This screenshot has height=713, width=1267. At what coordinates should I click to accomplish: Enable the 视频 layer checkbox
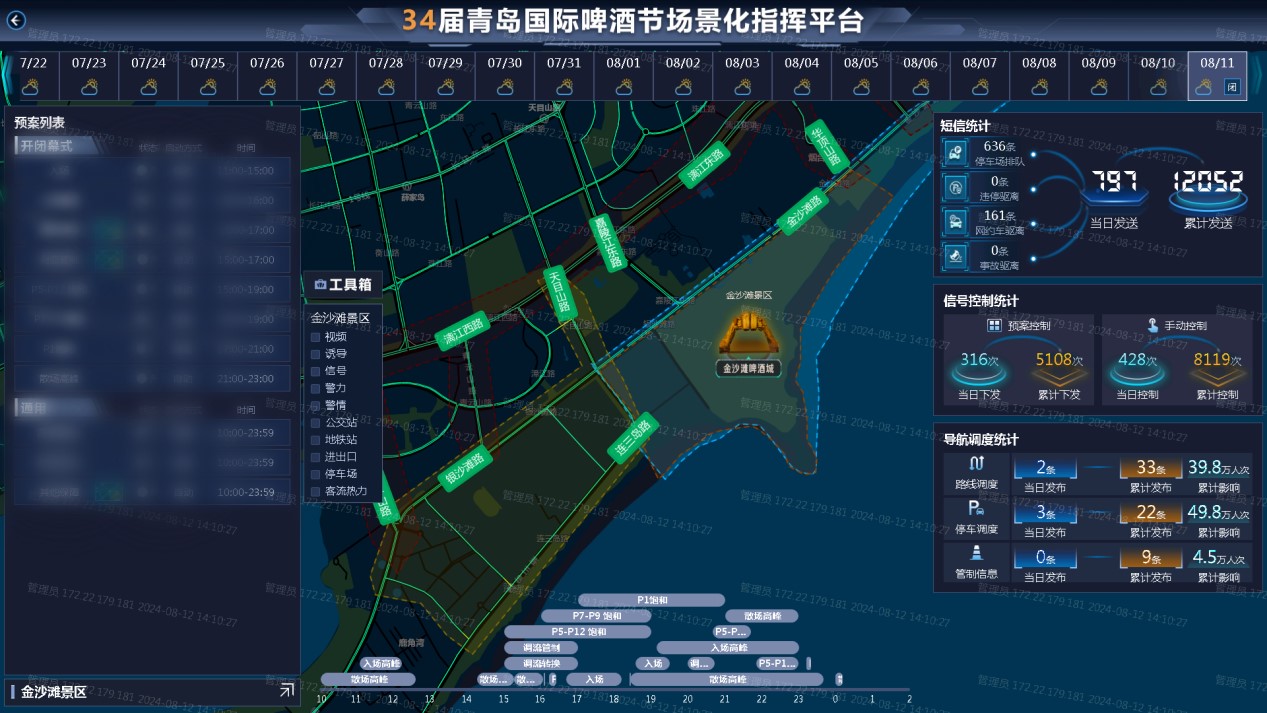point(315,337)
